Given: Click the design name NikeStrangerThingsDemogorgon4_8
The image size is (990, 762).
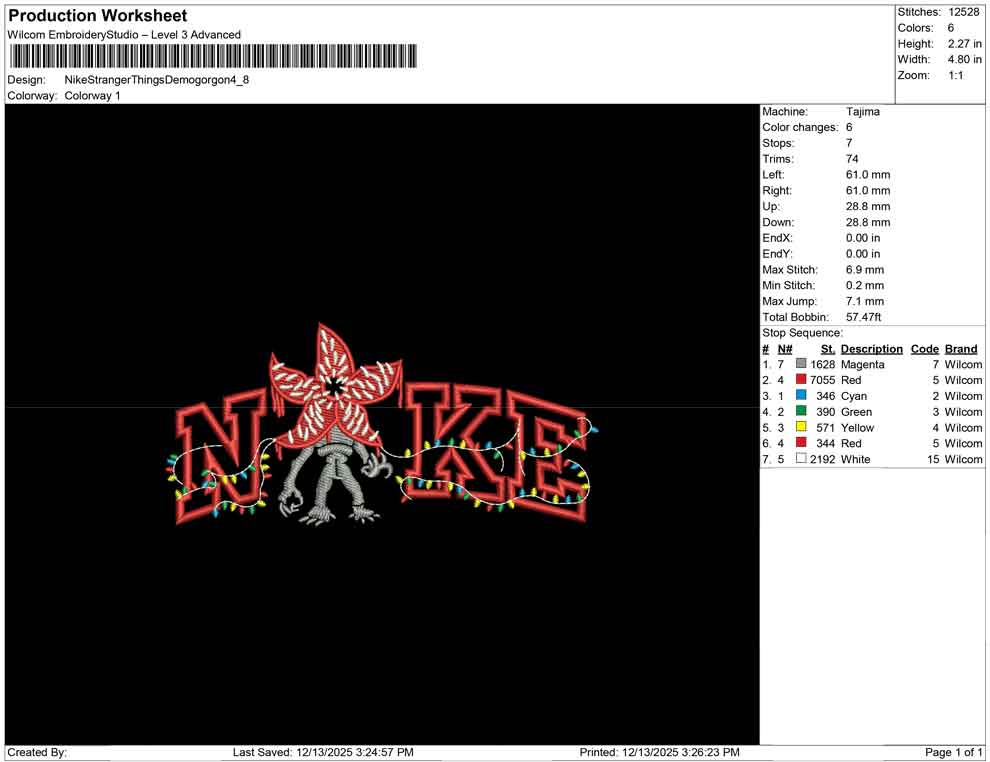Looking at the screenshot, I should coord(157,80).
